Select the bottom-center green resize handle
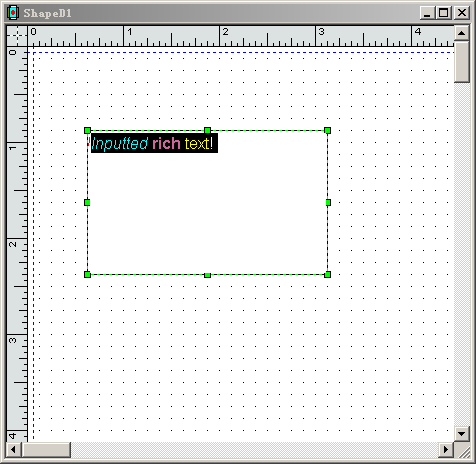Viewport: 476px width, 464px height. click(x=207, y=275)
